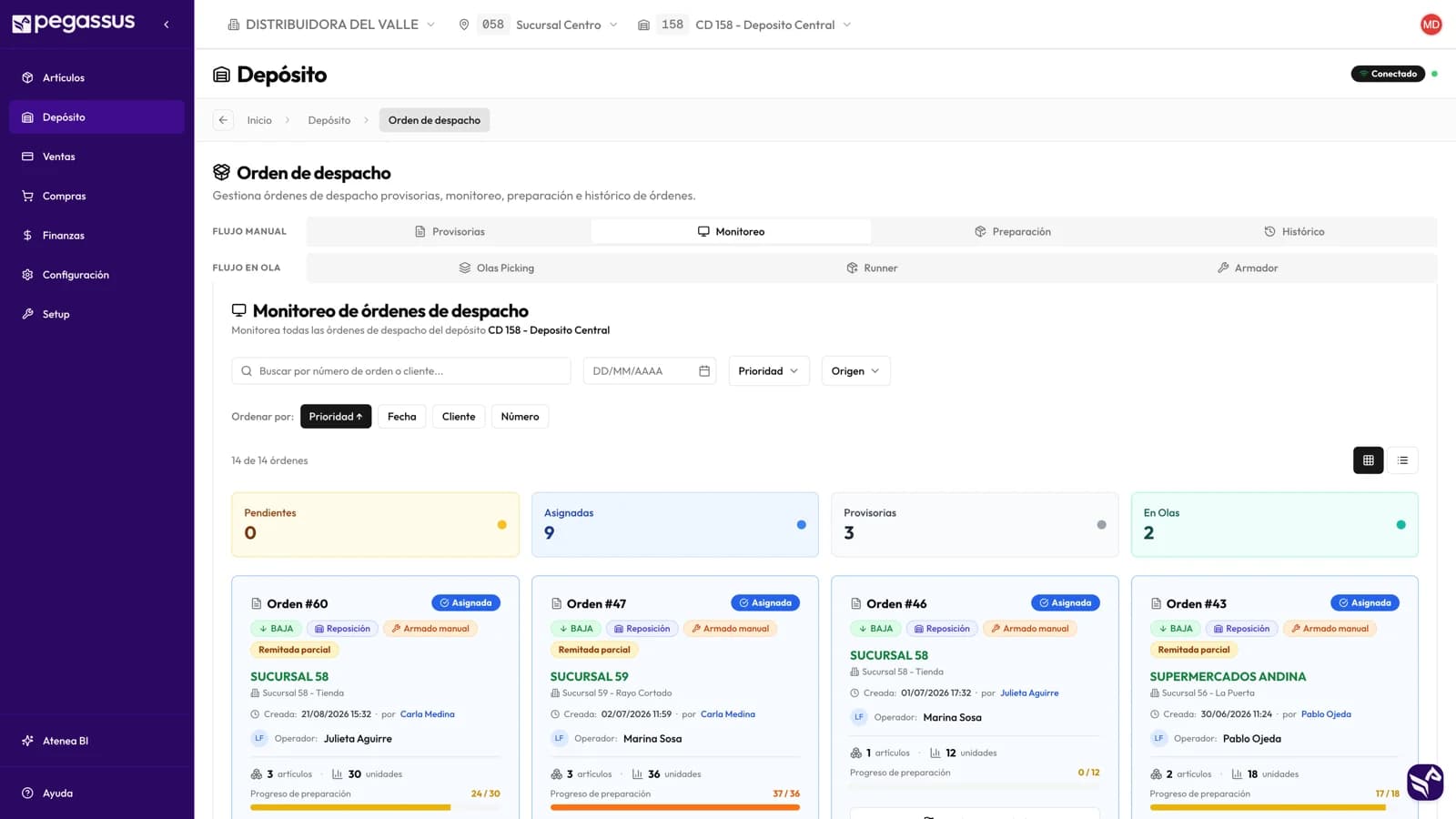Open Finanzas from the sidebar

coord(96,235)
